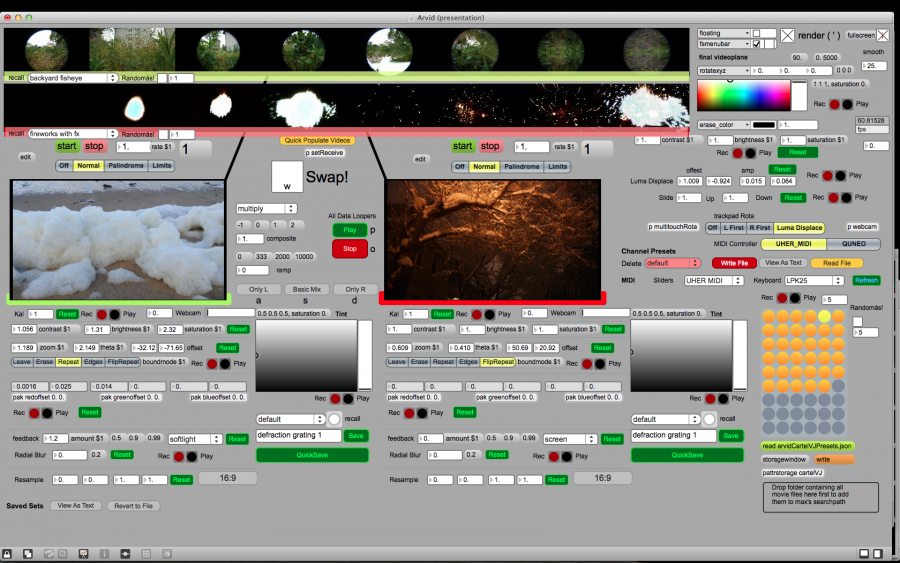
Task: Click Quick Populate Videos button
Action: coord(317,141)
